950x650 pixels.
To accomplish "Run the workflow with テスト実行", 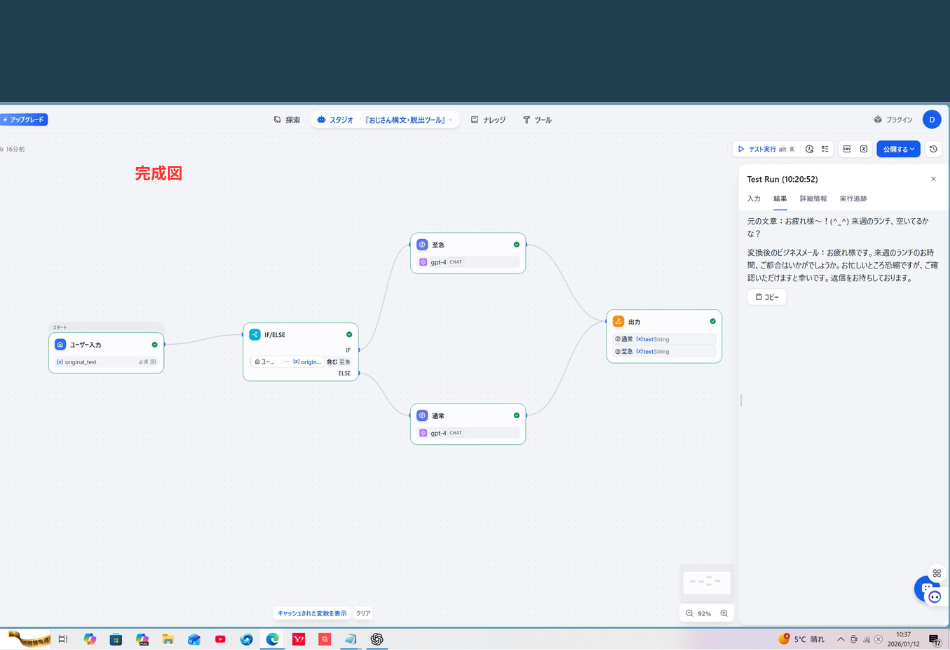I will pyautogui.click(x=765, y=148).
